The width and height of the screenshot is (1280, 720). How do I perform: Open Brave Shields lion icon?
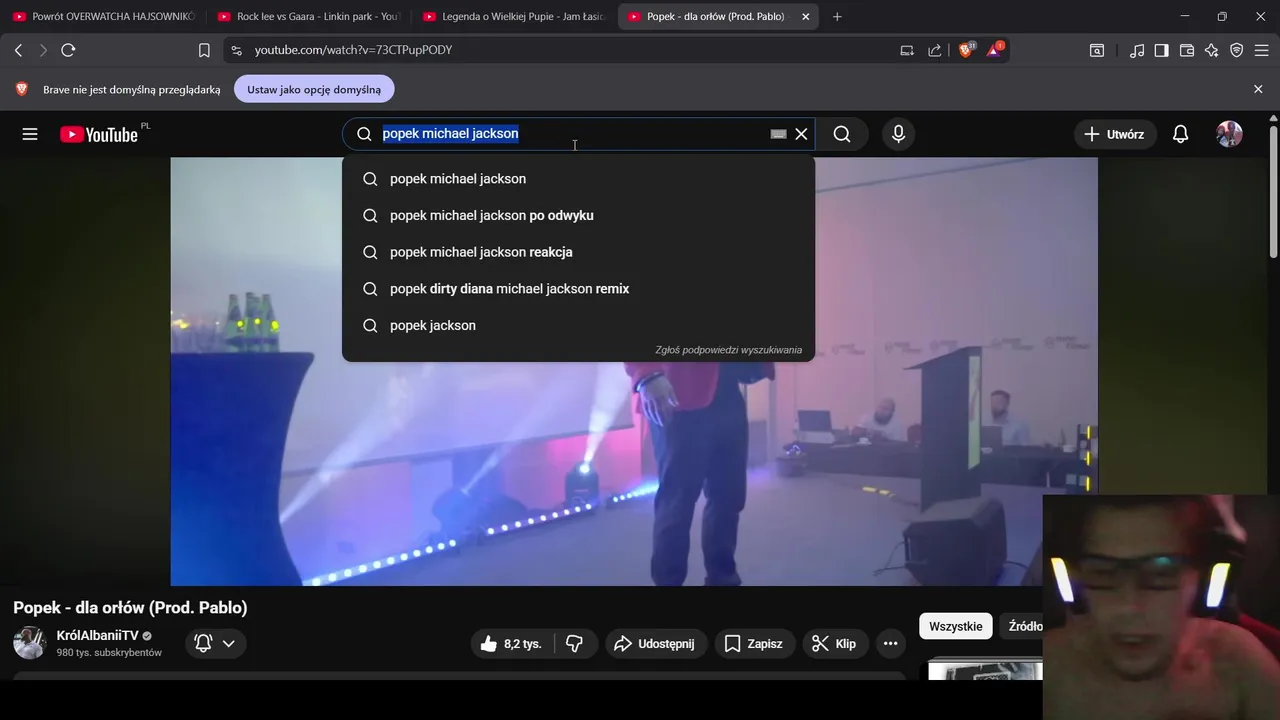tap(966, 49)
